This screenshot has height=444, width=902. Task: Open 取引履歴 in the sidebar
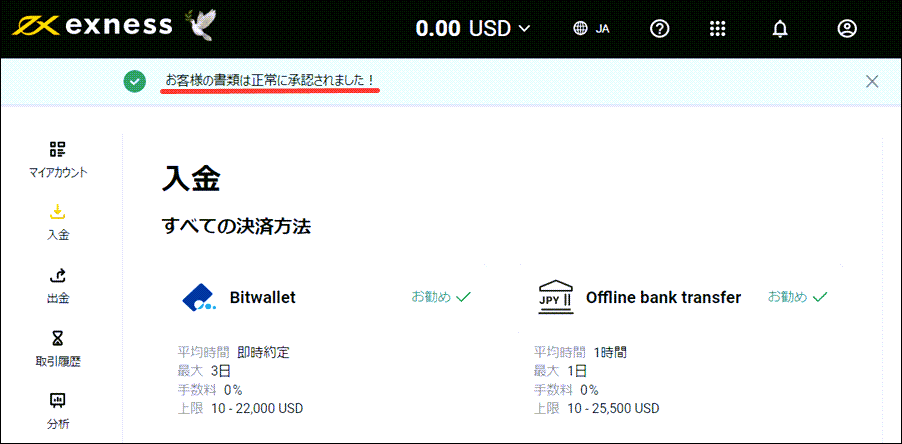tap(58, 349)
